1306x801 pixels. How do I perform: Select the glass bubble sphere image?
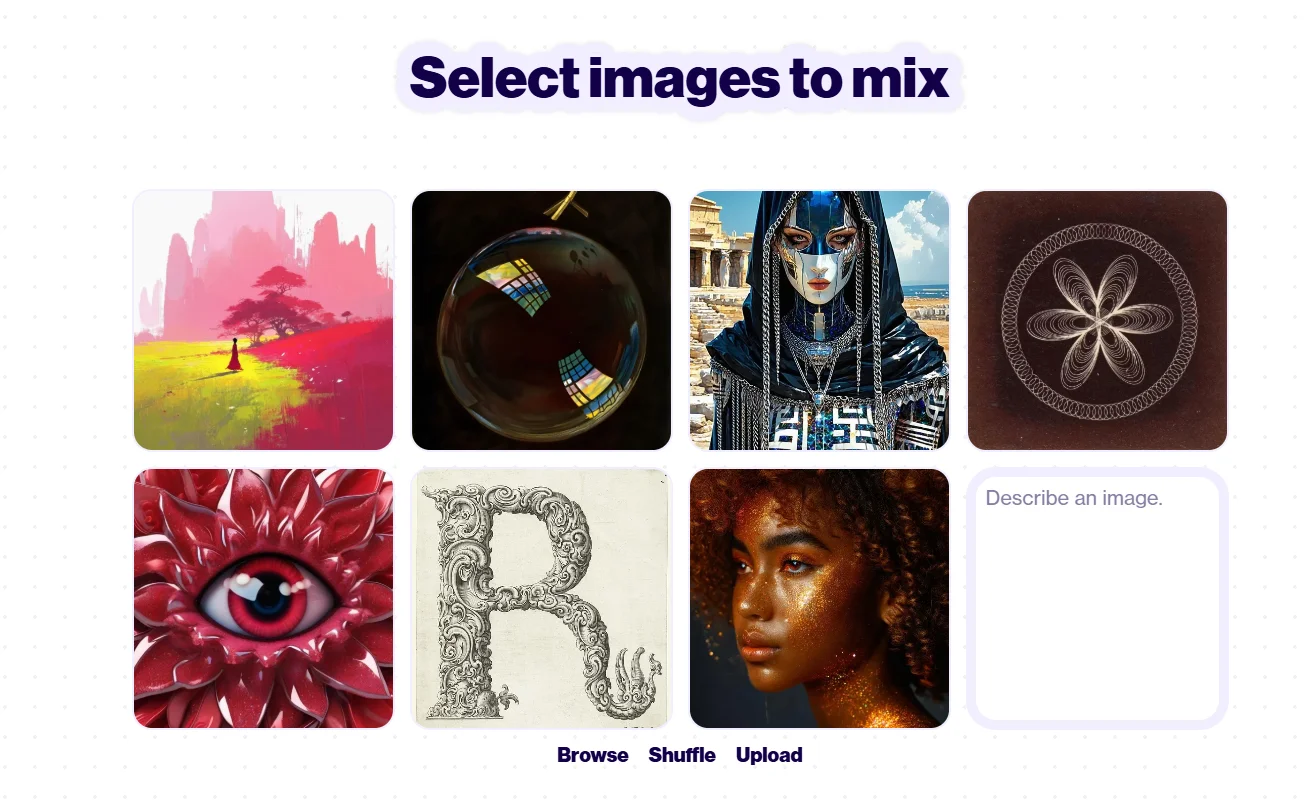click(x=541, y=320)
